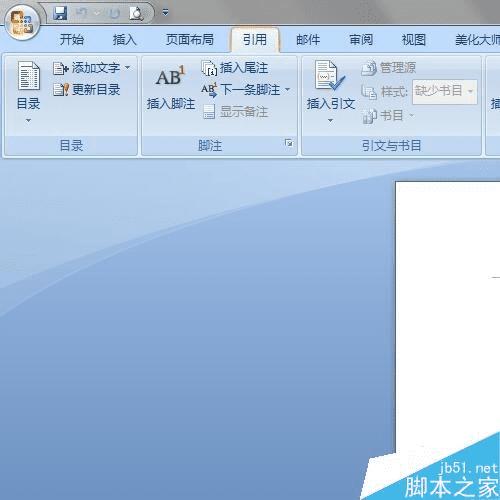
Task: Click the 目录 table of contents icon
Action: pos(29,76)
